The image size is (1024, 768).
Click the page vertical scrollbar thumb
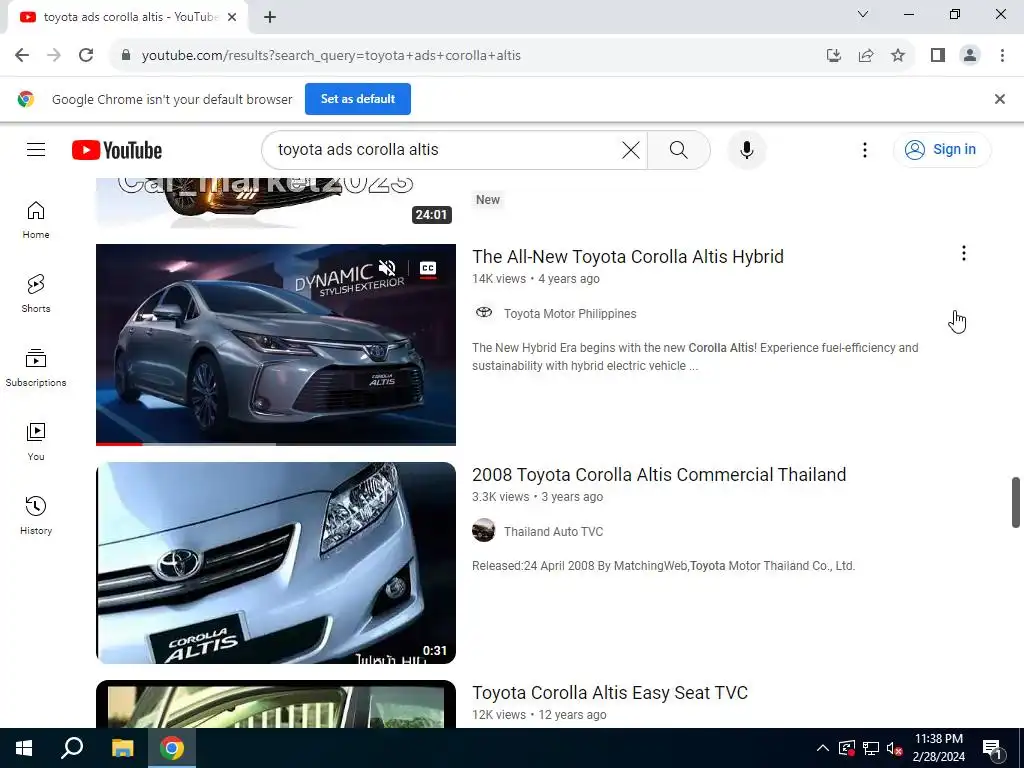click(x=1016, y=502)
